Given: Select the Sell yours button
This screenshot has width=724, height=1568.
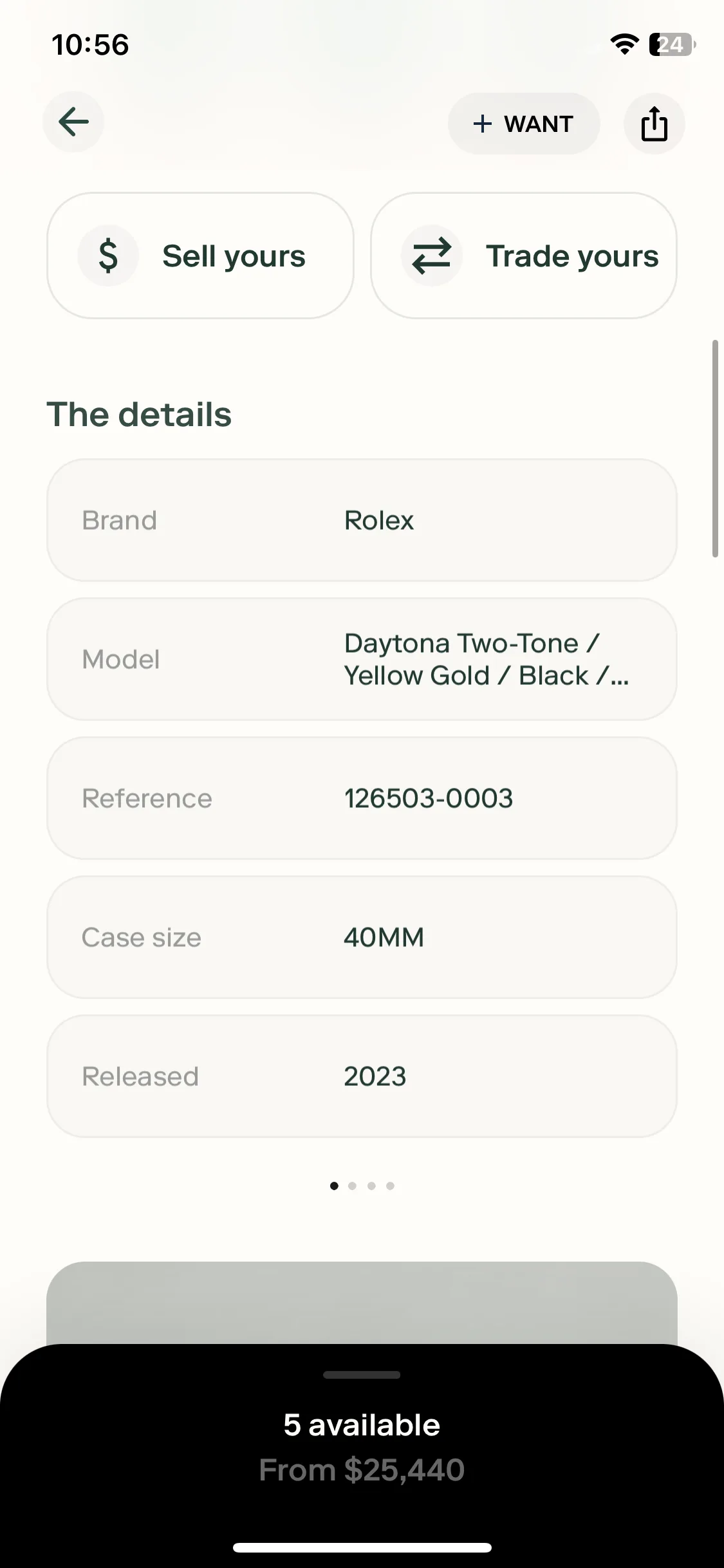Looking at the screenshot, I should click(200, 256).
